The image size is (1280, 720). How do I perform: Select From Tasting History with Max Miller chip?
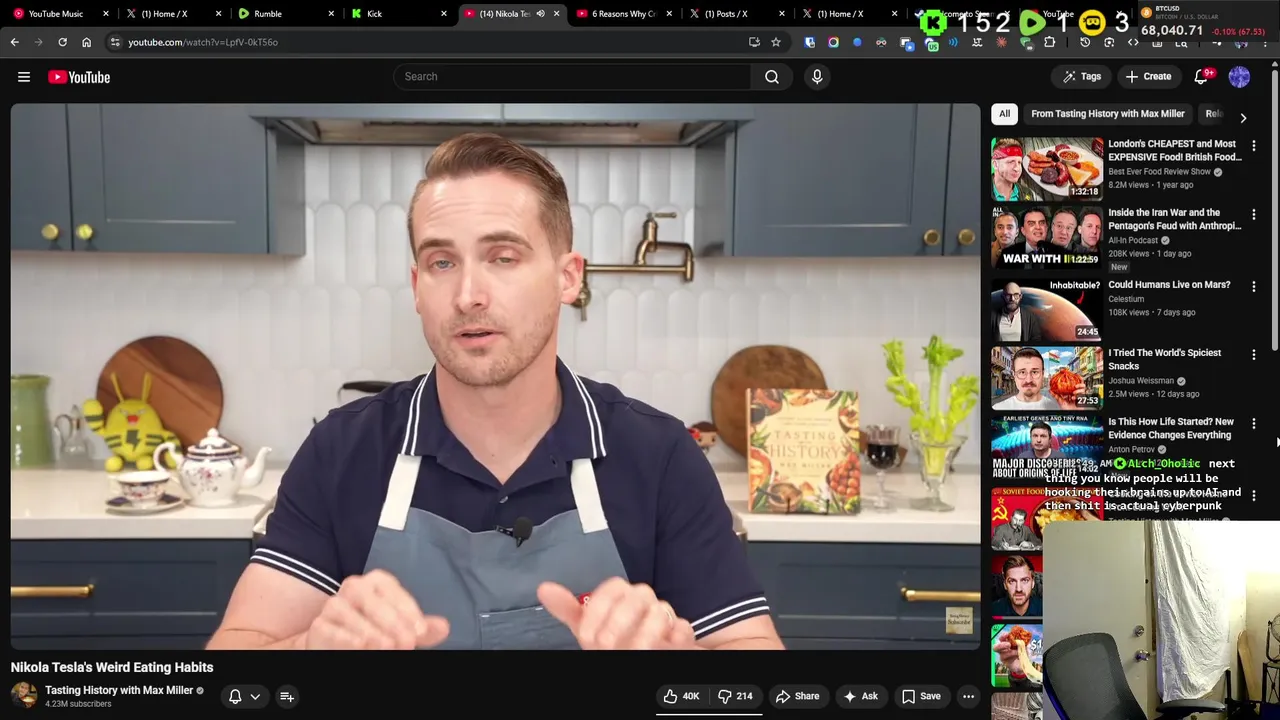1107,114
